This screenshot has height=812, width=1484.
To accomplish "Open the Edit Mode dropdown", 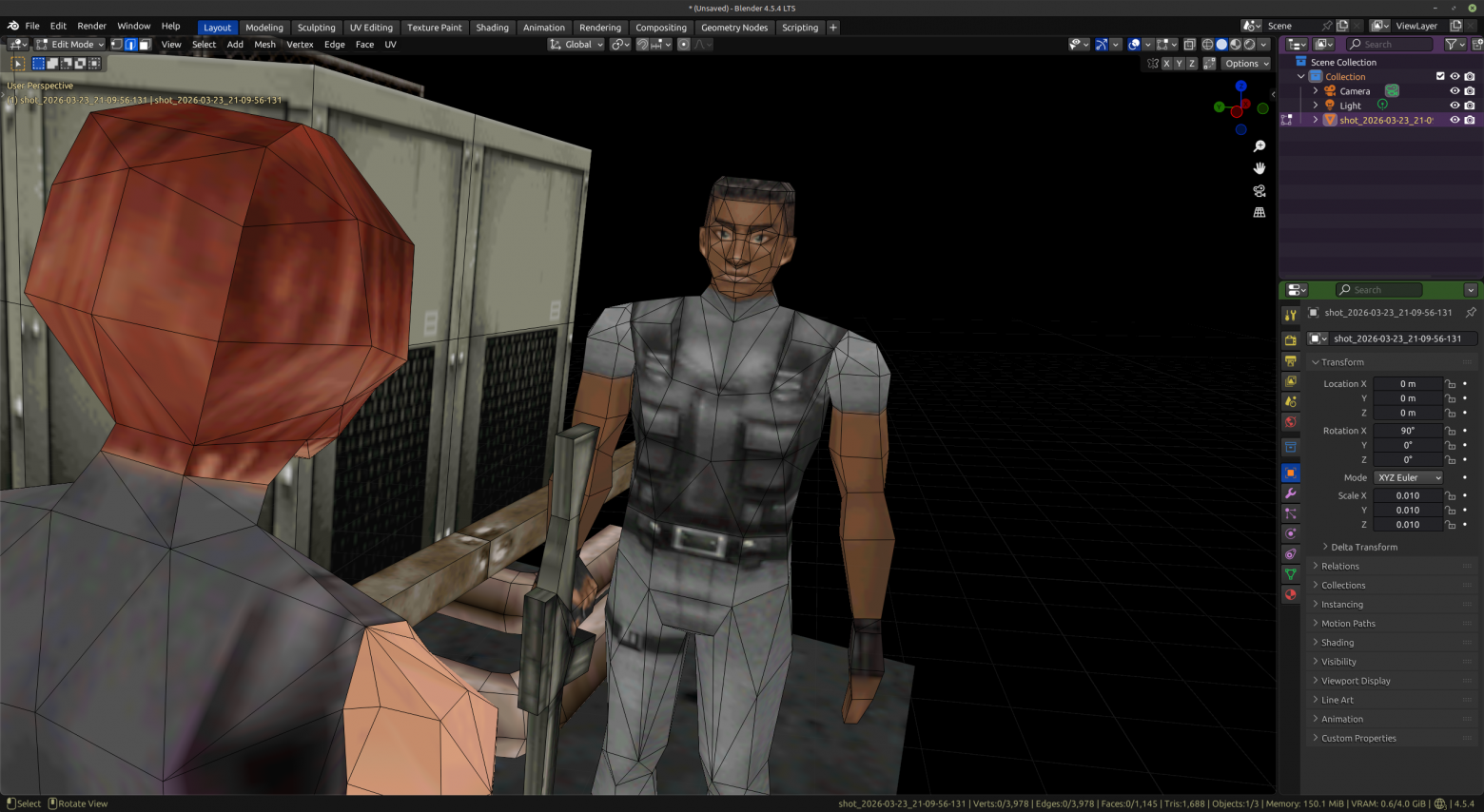I will click(x=69, y=44).
